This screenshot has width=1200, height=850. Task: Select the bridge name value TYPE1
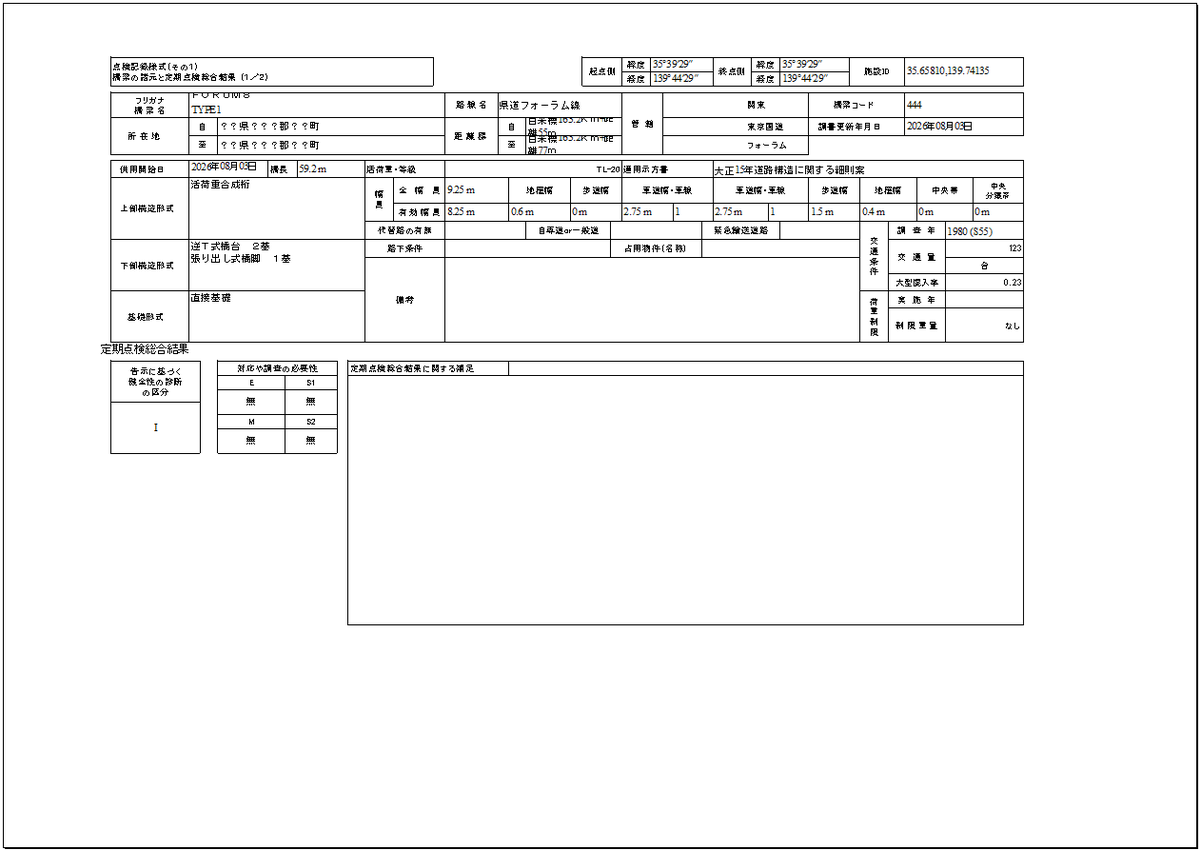[x=206, y=110]
